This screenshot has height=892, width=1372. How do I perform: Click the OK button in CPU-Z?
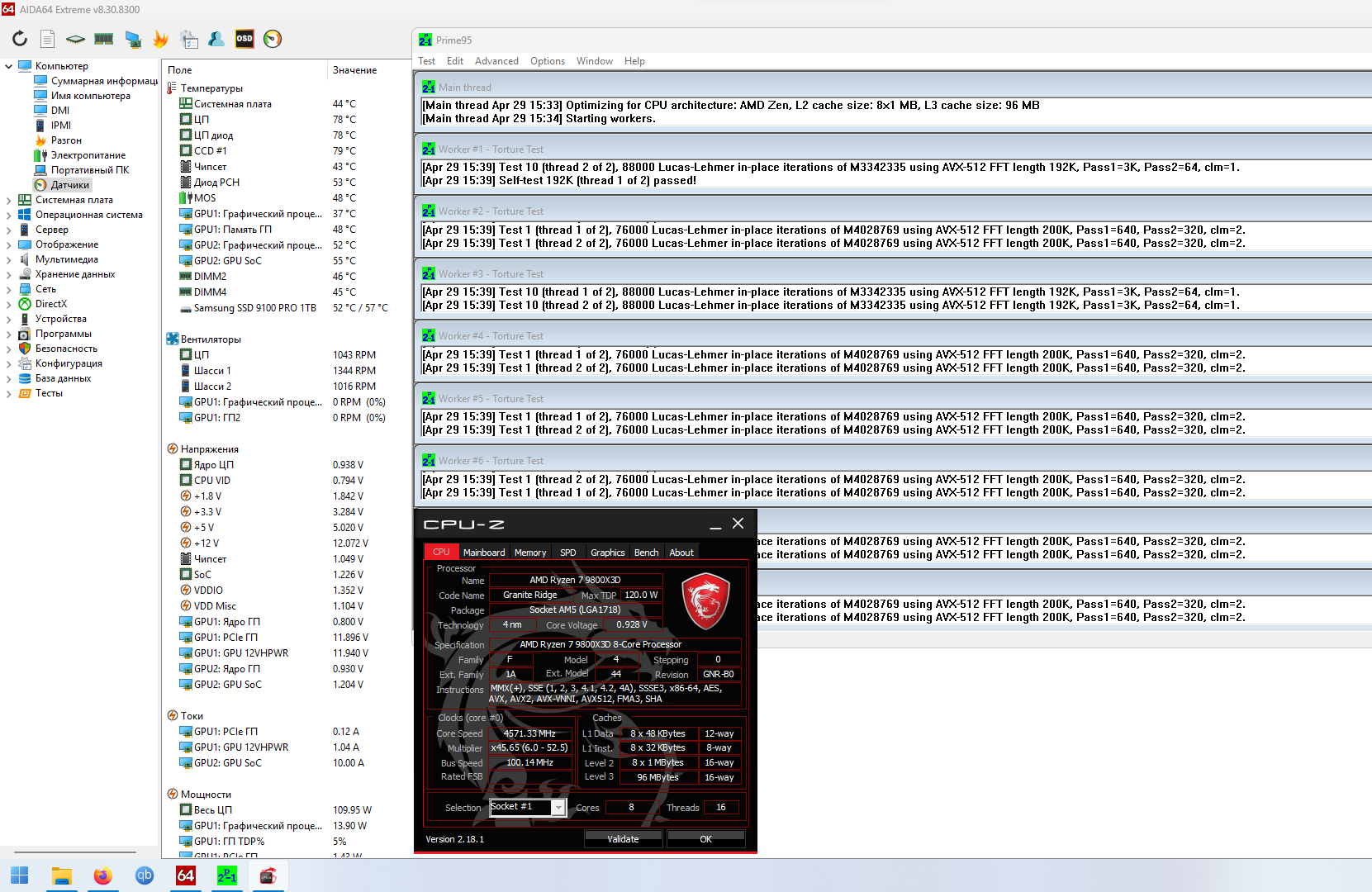[x=705, y=839]
